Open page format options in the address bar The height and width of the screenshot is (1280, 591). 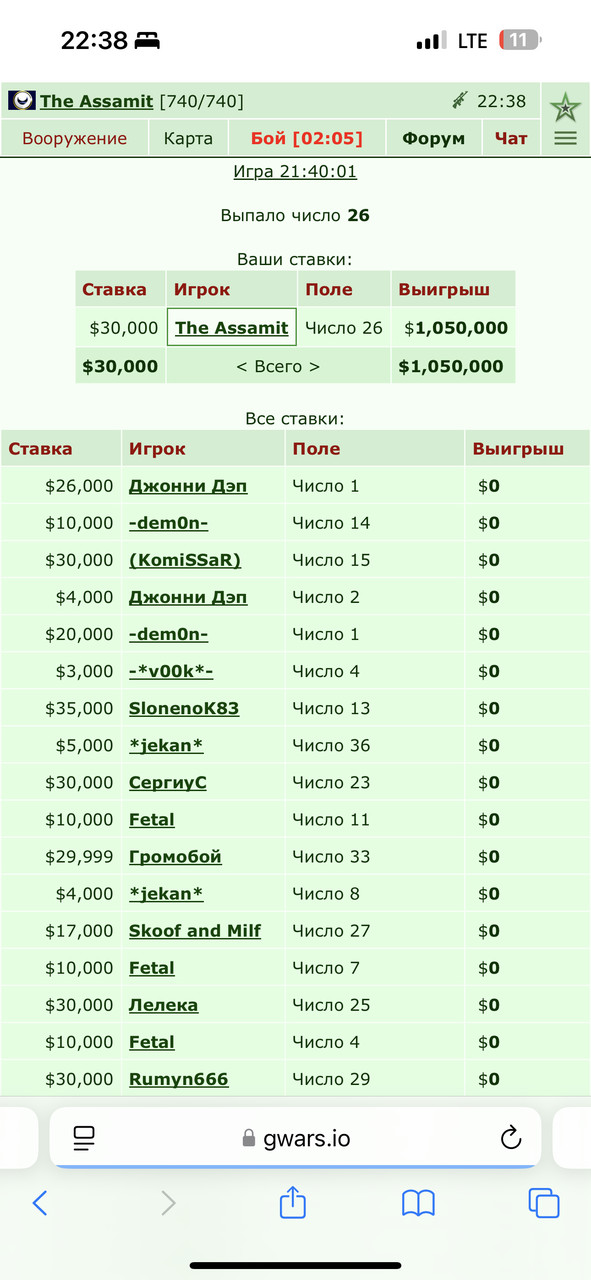tap(84, 1137)
